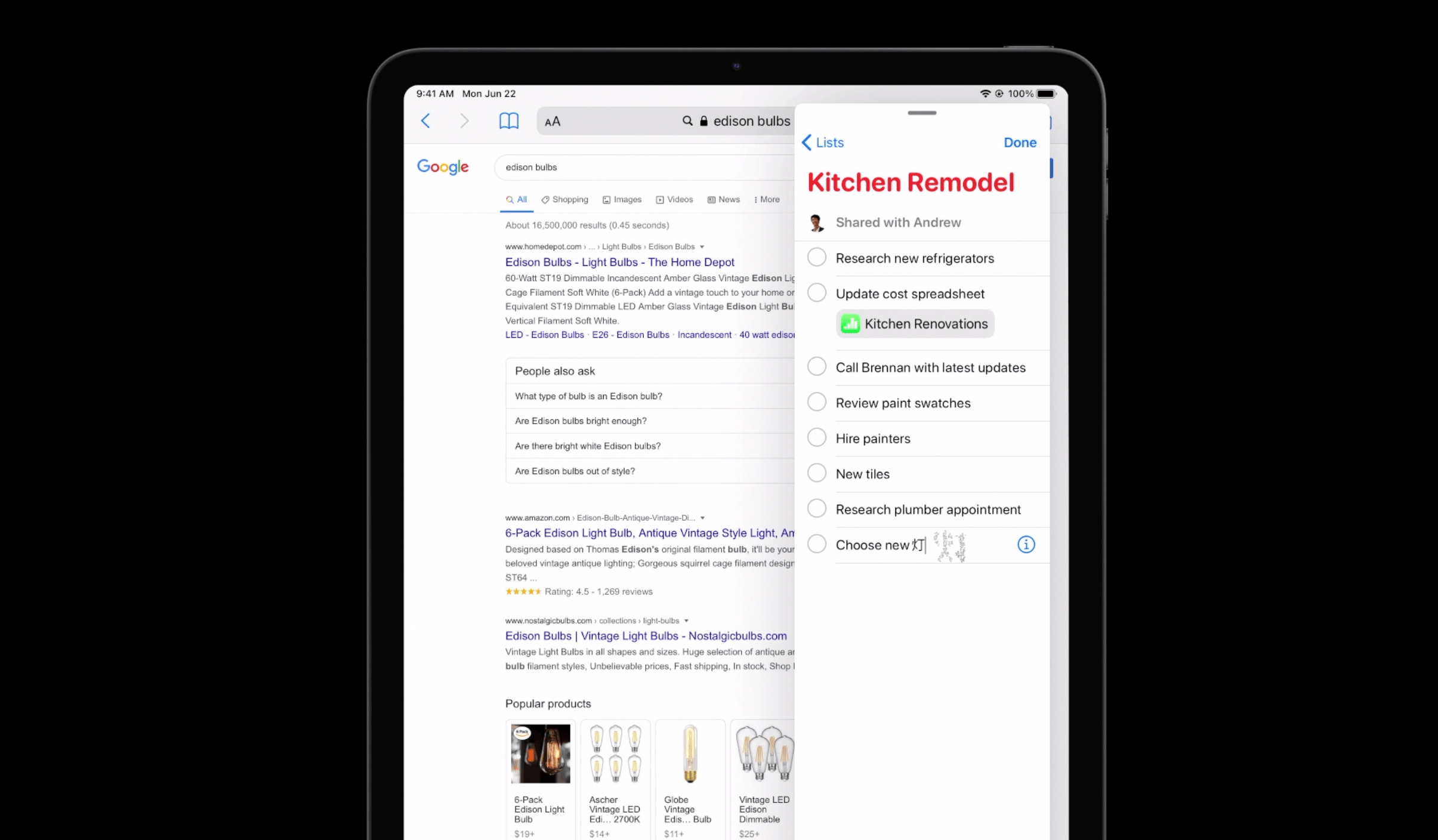Click the lock icon in address bar
Screen dimensions: 1438x840
click(x=703, y=121)
